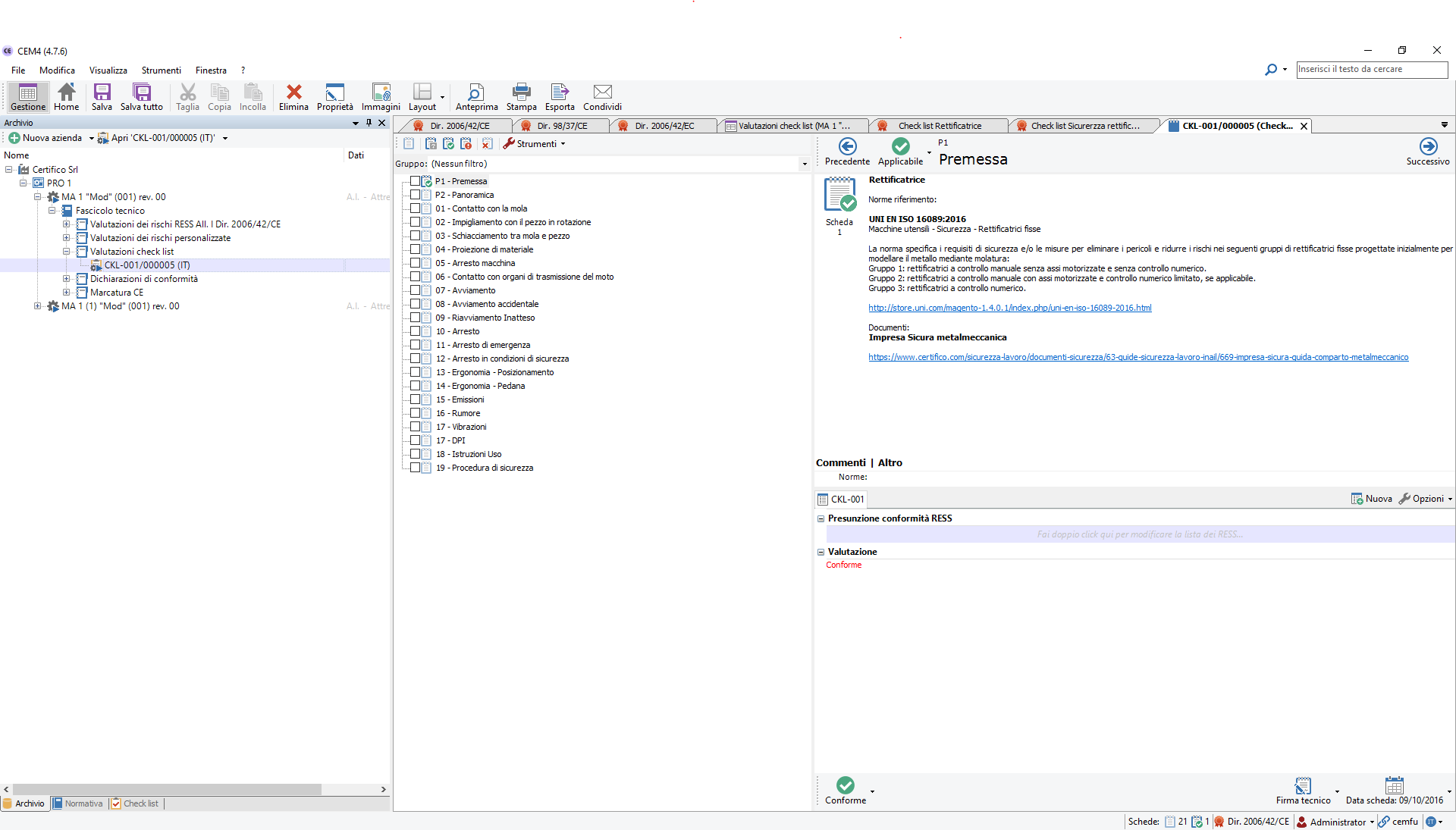Switch to Check list Rettificatrice tab
This screenshot has height=830, width=1456.
[x=939, y=126]
